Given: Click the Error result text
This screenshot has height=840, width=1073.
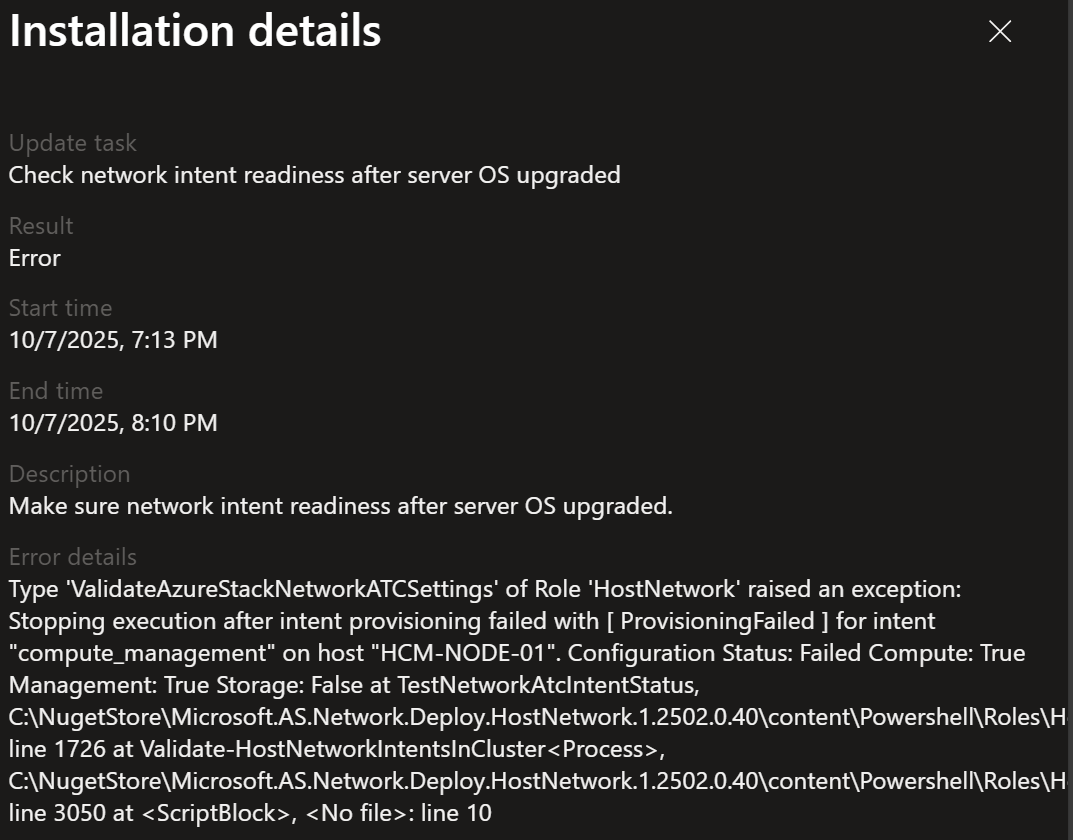Looking at the screenshot, I should tap(34, 258).
